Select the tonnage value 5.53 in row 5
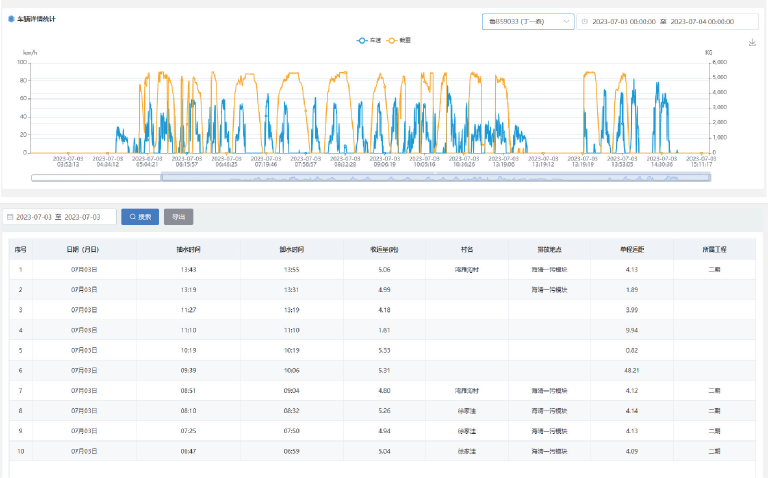 (x=384, y=350)
